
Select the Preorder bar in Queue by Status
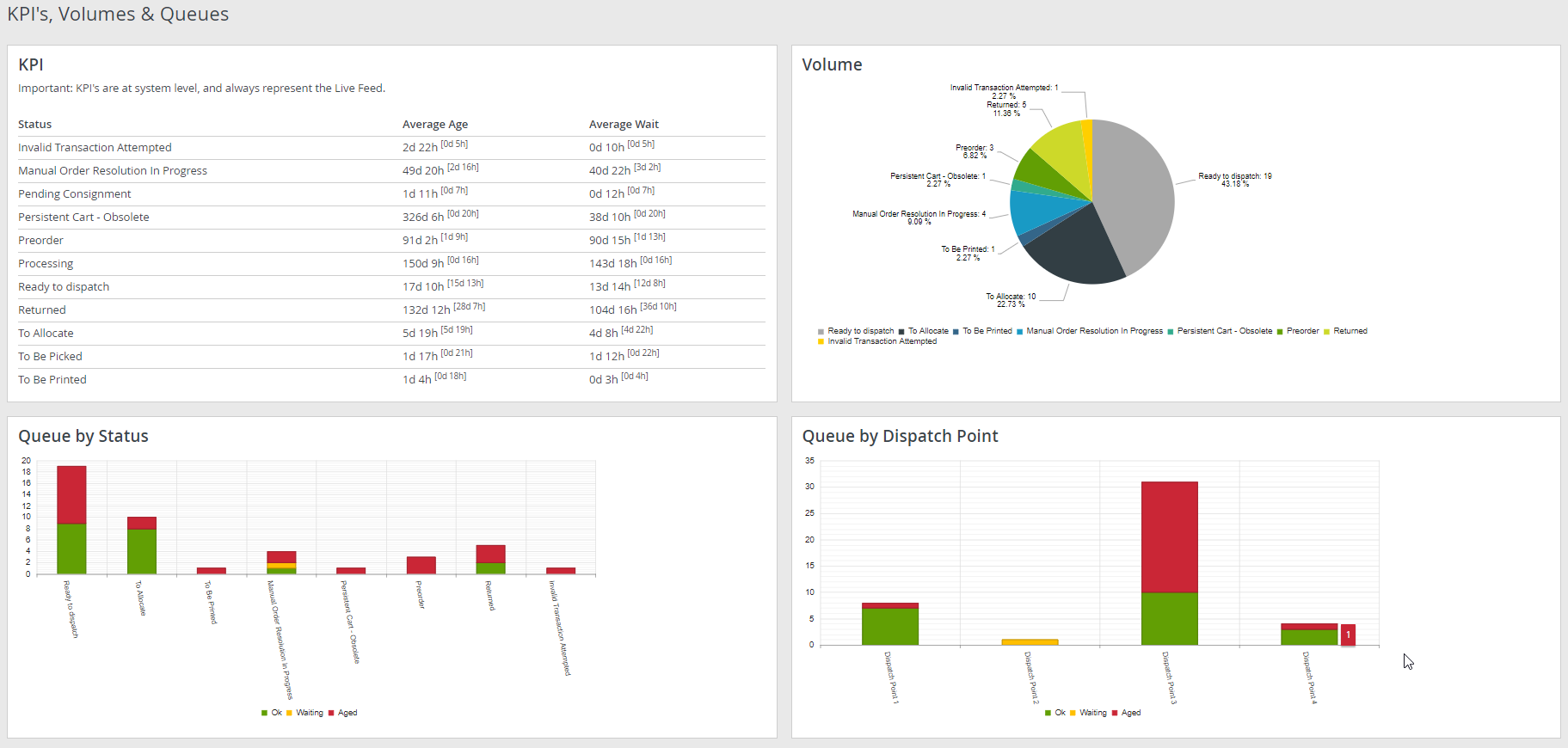click(x=421, y=565)
